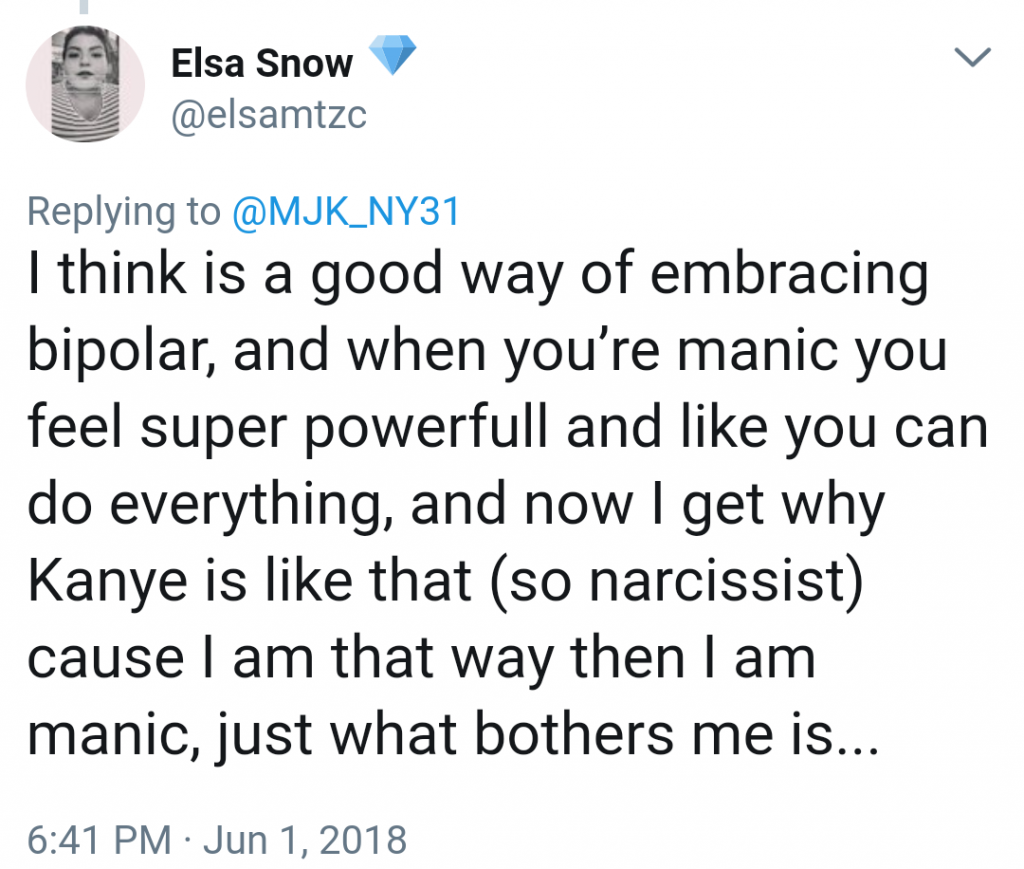This screenshot has height=869, width=1024.
Task: Click the blue diamond icon beside Elsa Snow
Action: coord(392,58)
